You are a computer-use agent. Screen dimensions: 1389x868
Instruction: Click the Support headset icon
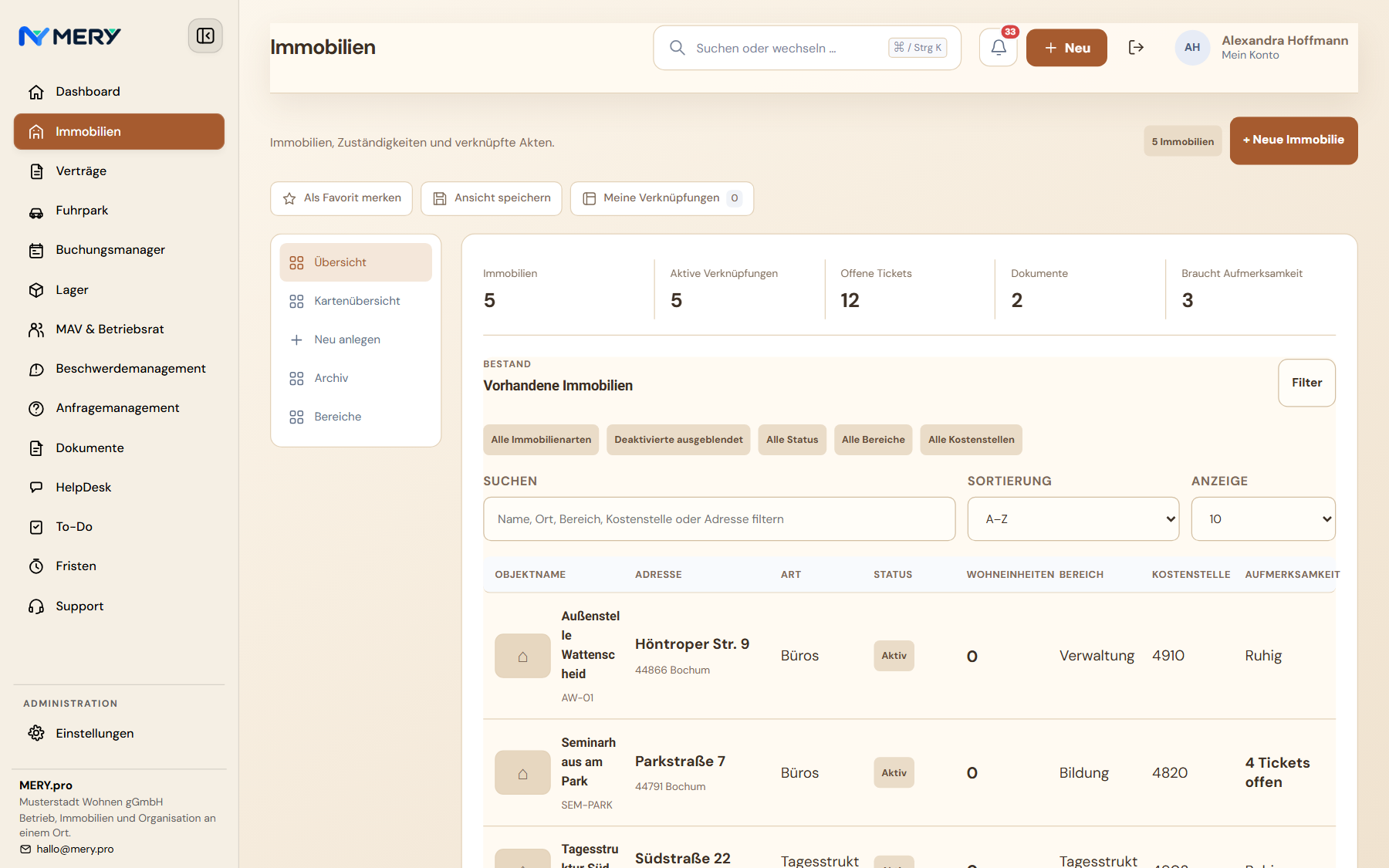coord(36,606)
